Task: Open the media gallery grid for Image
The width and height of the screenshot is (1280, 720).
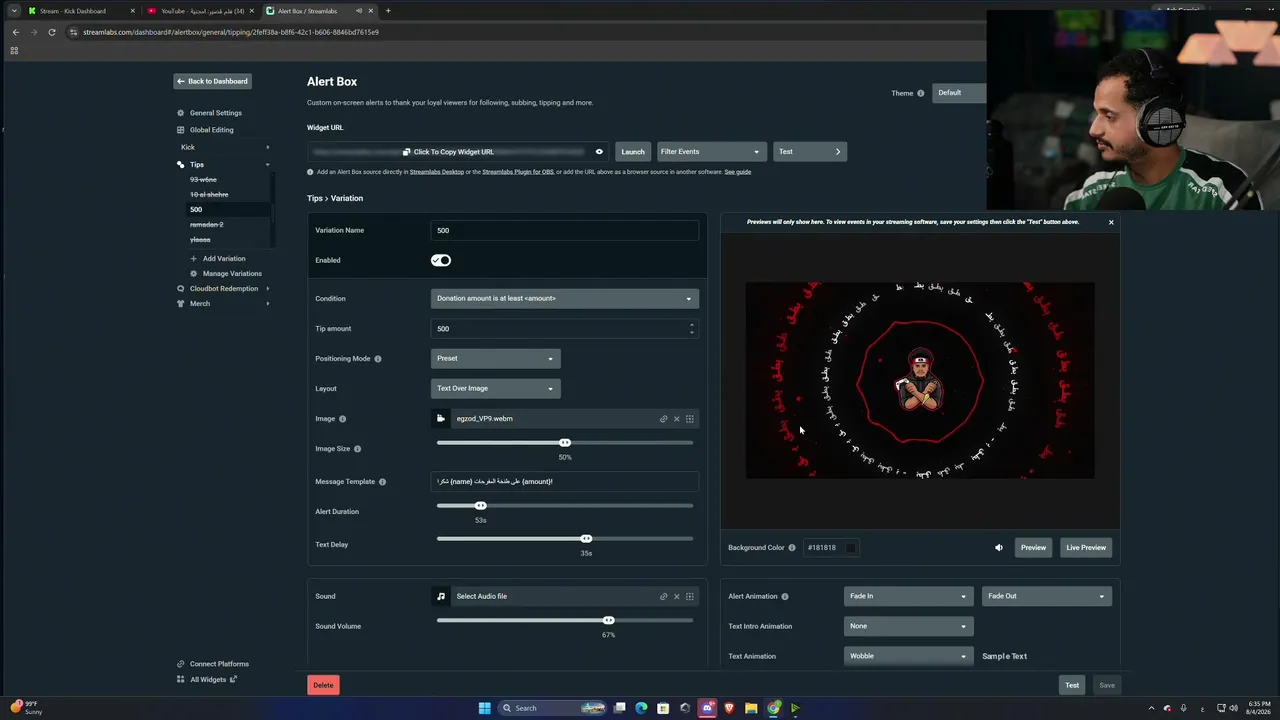Action: tap(689, 419)
